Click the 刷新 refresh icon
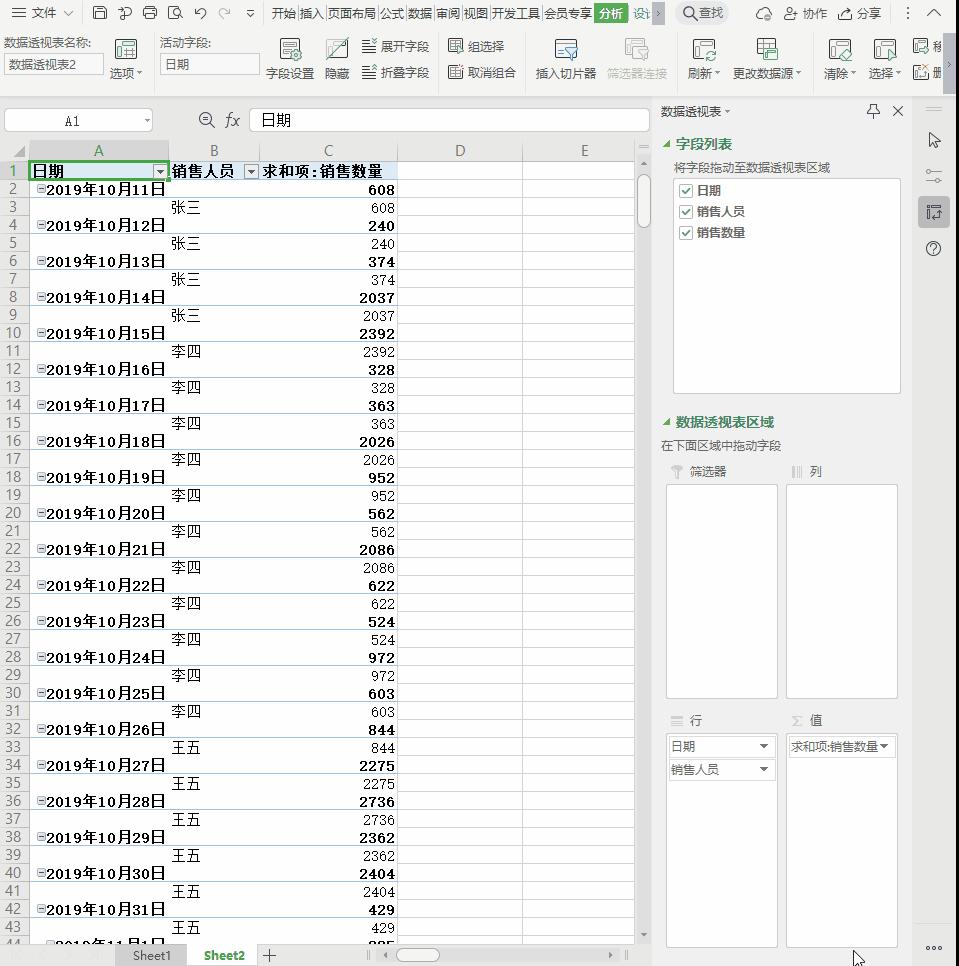The image size is (959, 966). coord(703,59)
